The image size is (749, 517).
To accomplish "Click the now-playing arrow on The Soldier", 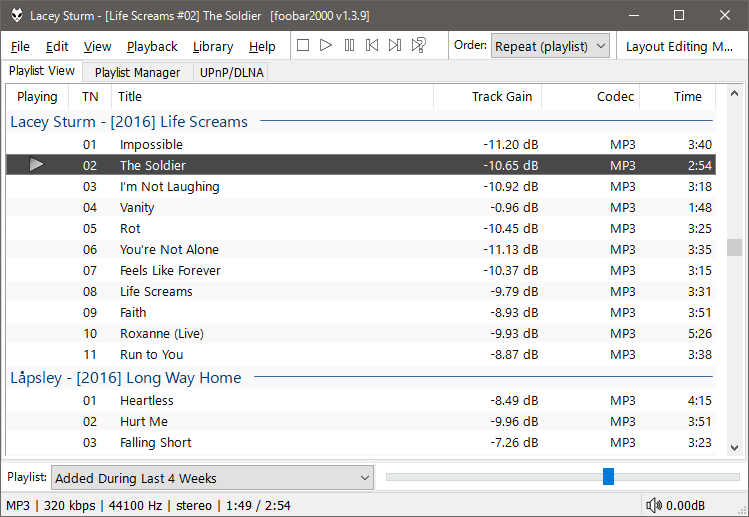I will [x=36, y=165].
